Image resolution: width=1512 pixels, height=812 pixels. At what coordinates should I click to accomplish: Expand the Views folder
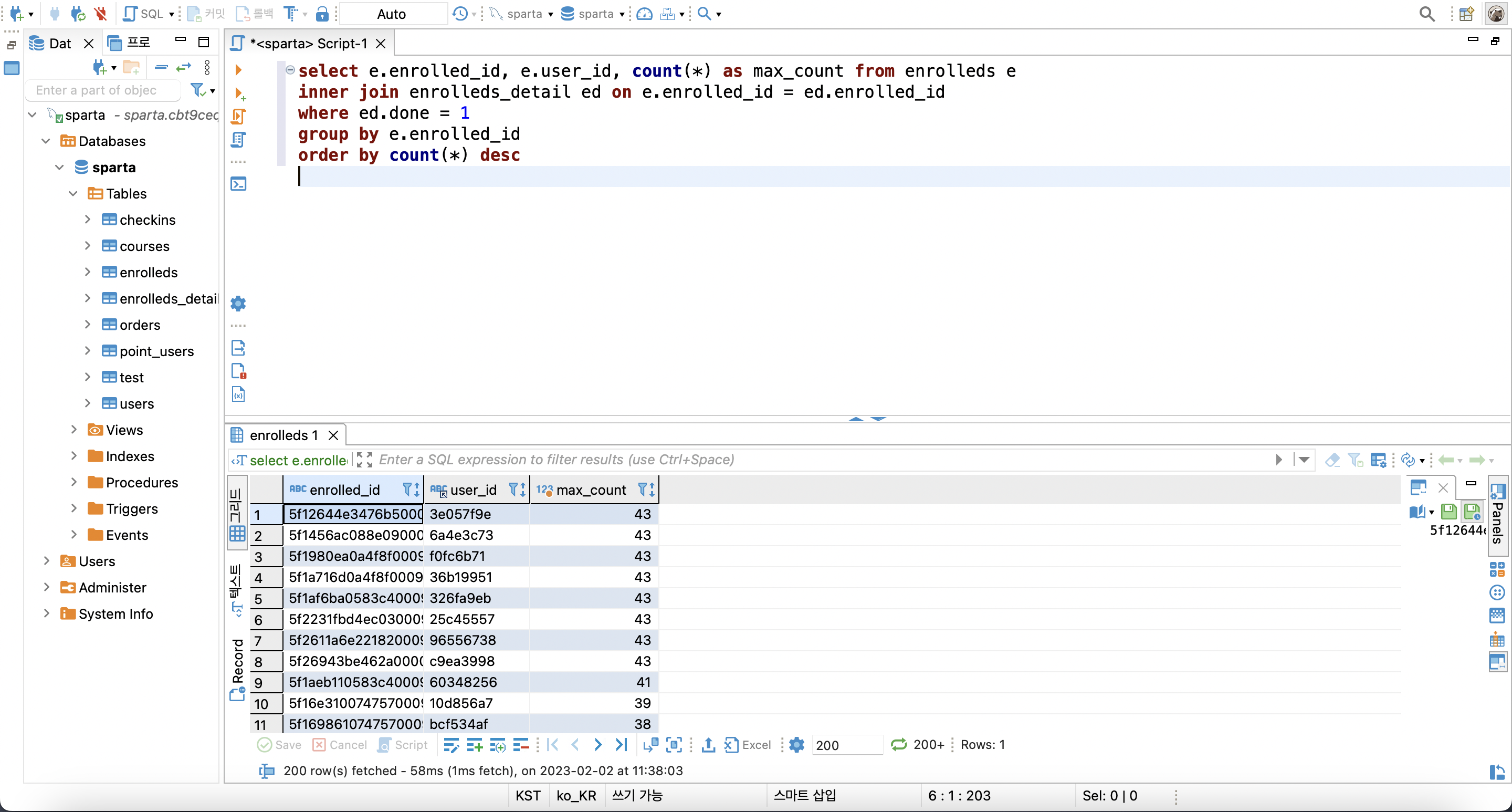[x=74, y=429]
